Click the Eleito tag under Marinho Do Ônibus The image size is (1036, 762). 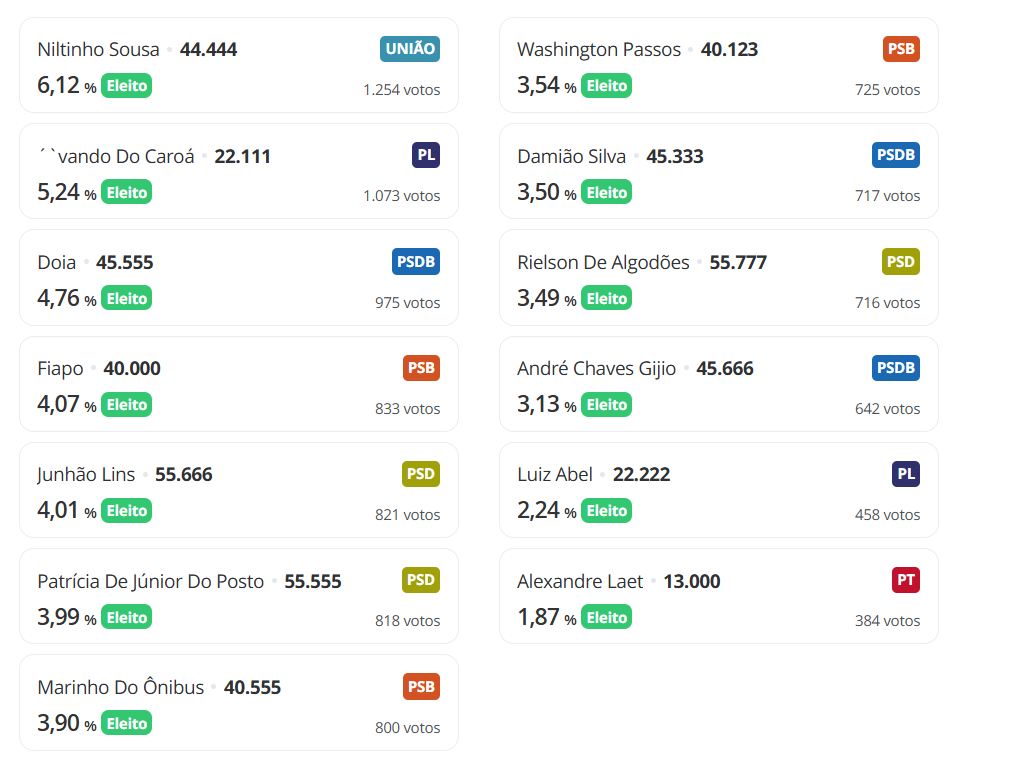tap(127, 723)
